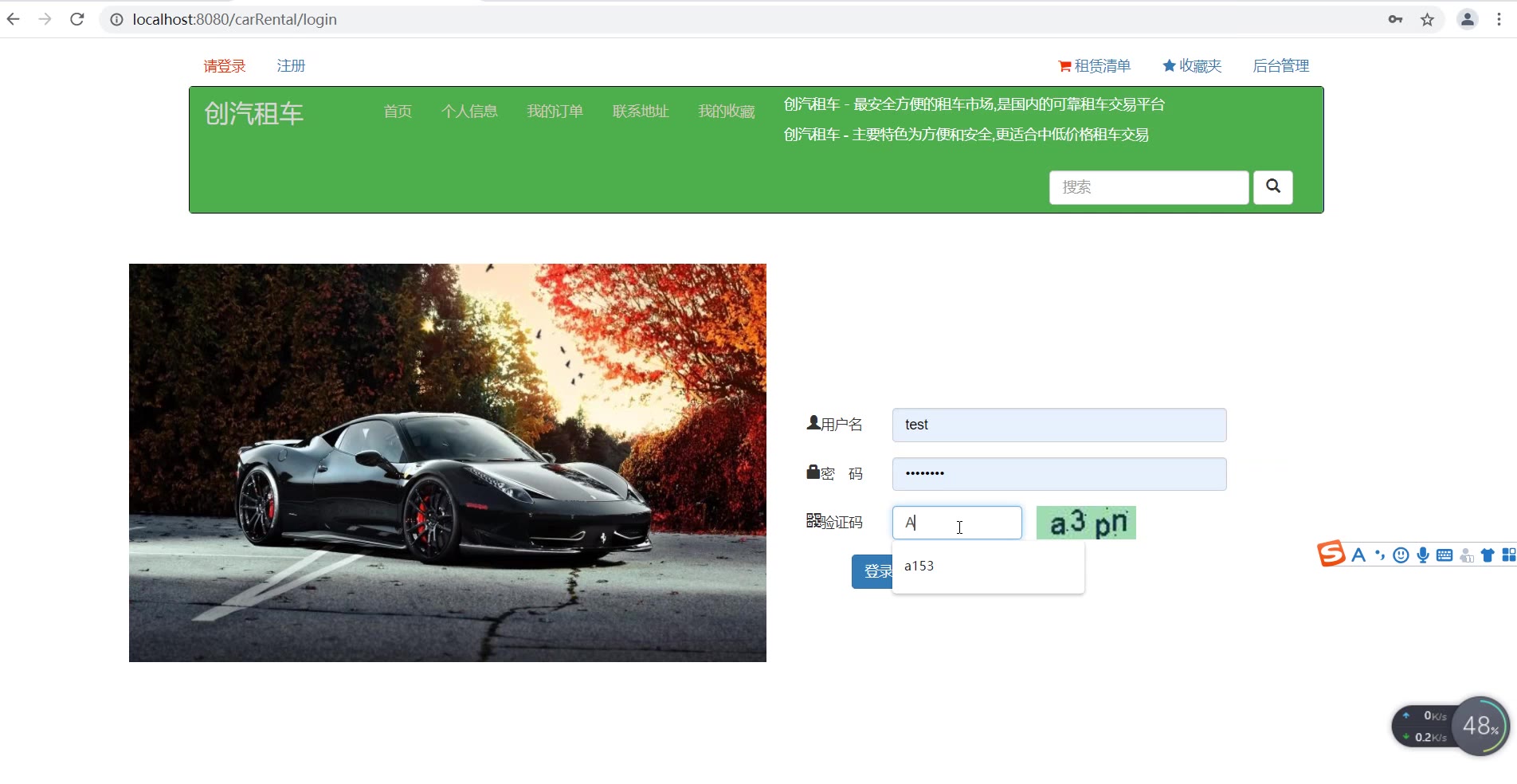This screenshot has width=1517, height=784.
Task: Open the Sogou toolbox grid icon
Action: click(1508, 555)
